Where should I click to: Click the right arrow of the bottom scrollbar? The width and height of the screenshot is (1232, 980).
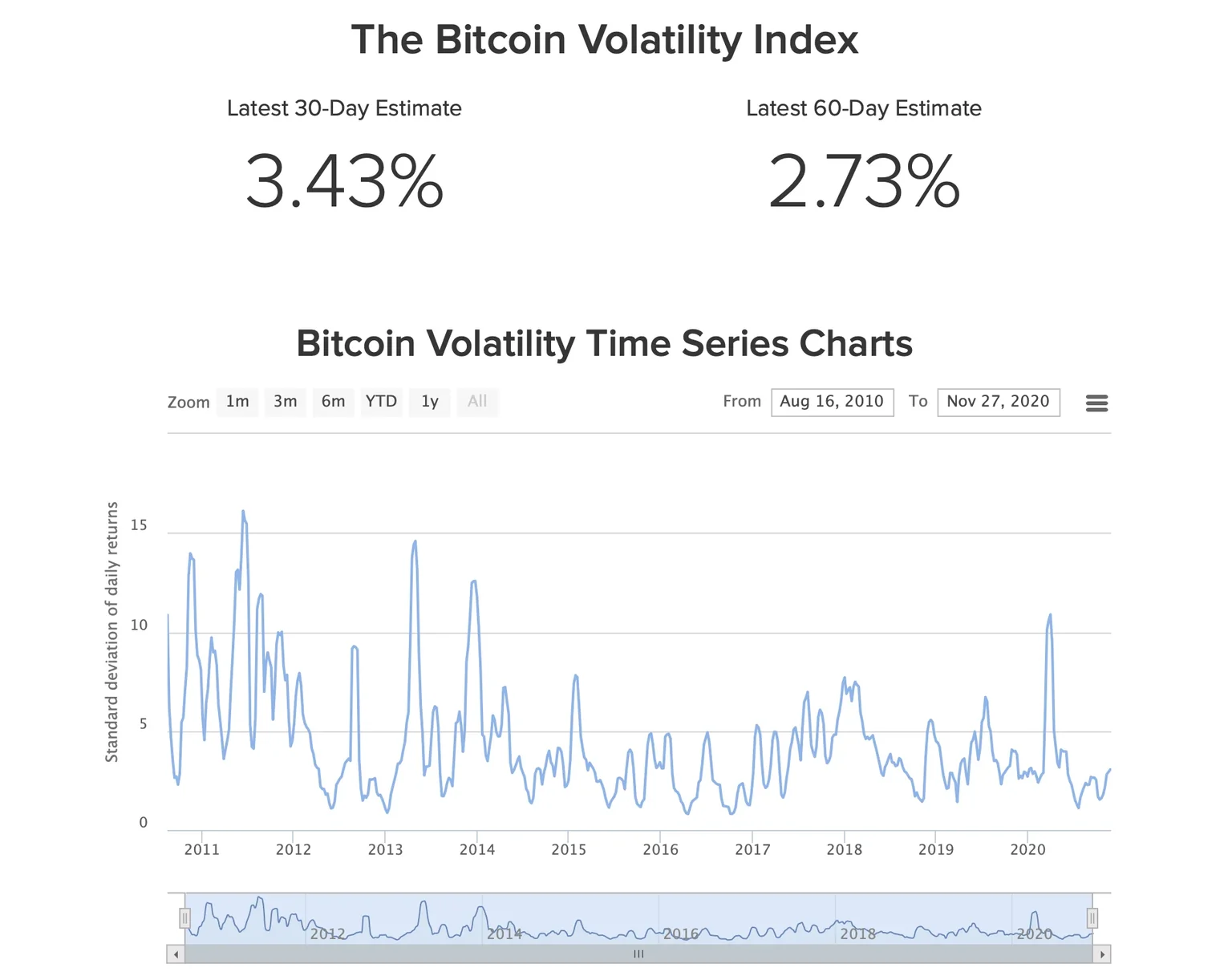point(1103,954)
